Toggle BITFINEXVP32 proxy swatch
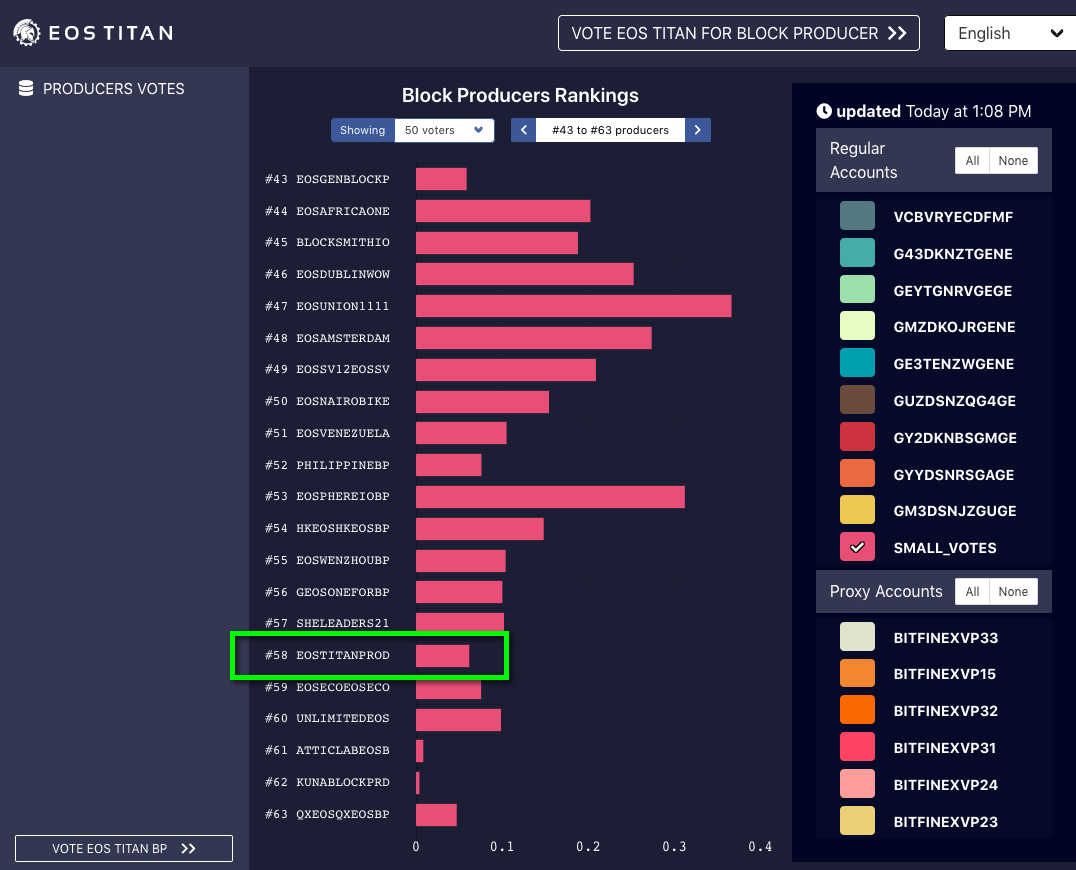The height and width of the screenshot is (870, 1076). (857, 710)
